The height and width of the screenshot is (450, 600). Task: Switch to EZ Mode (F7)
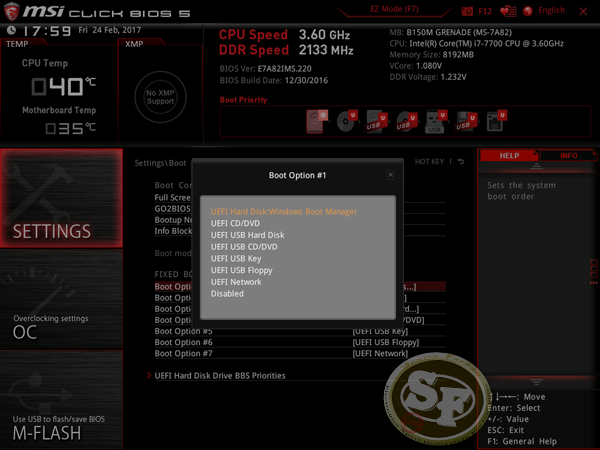tap(394, 9)
